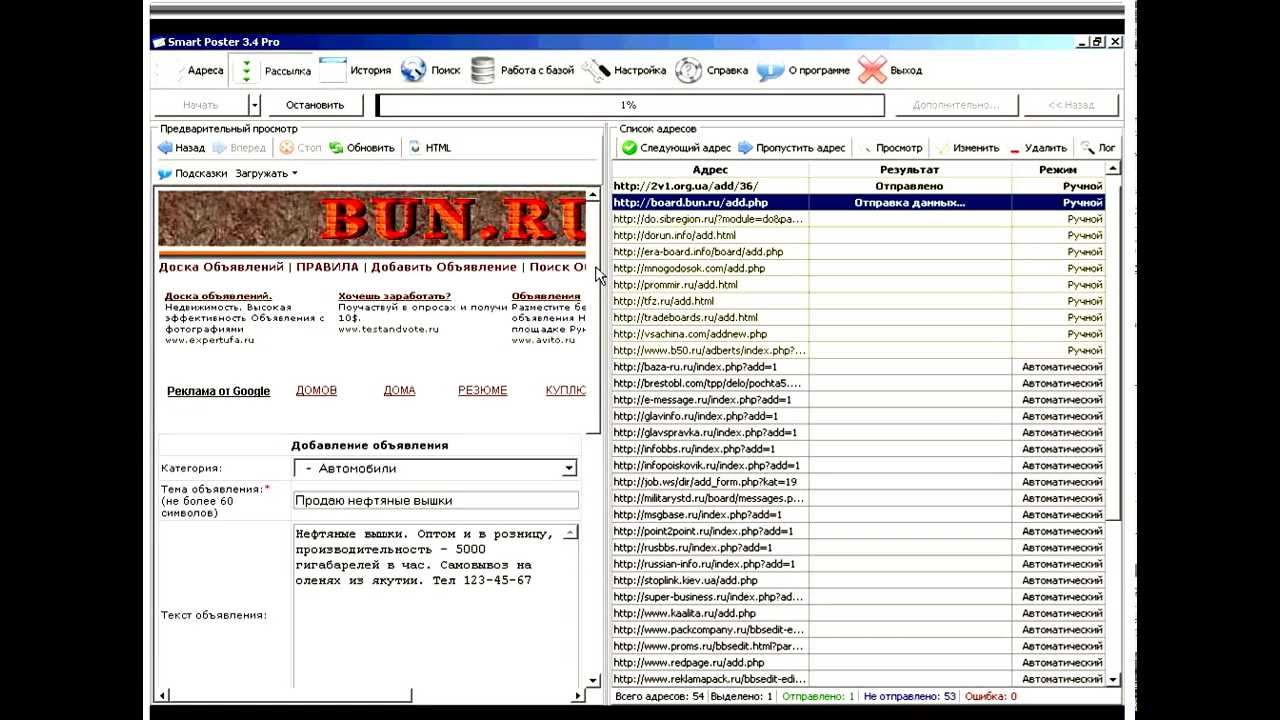
Task: Show HTML source of preview
Action: pos(430,148)
